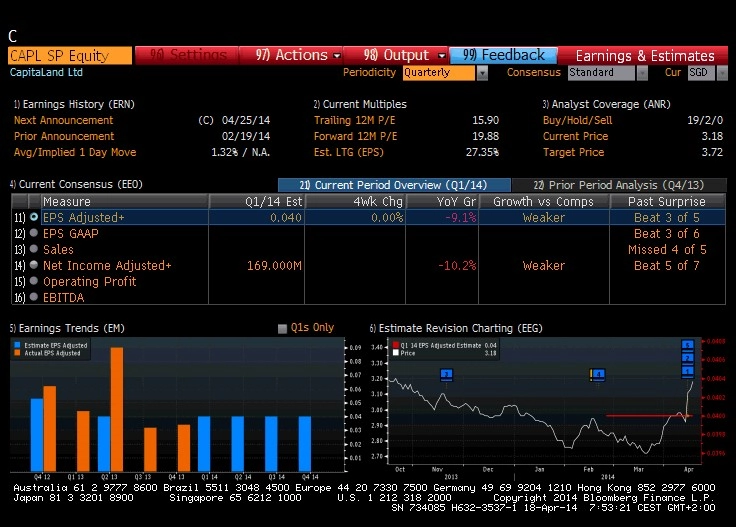Screen dimensions: 736x527
Task: Open event marker 3 on the revision chart
Action: 446,374
